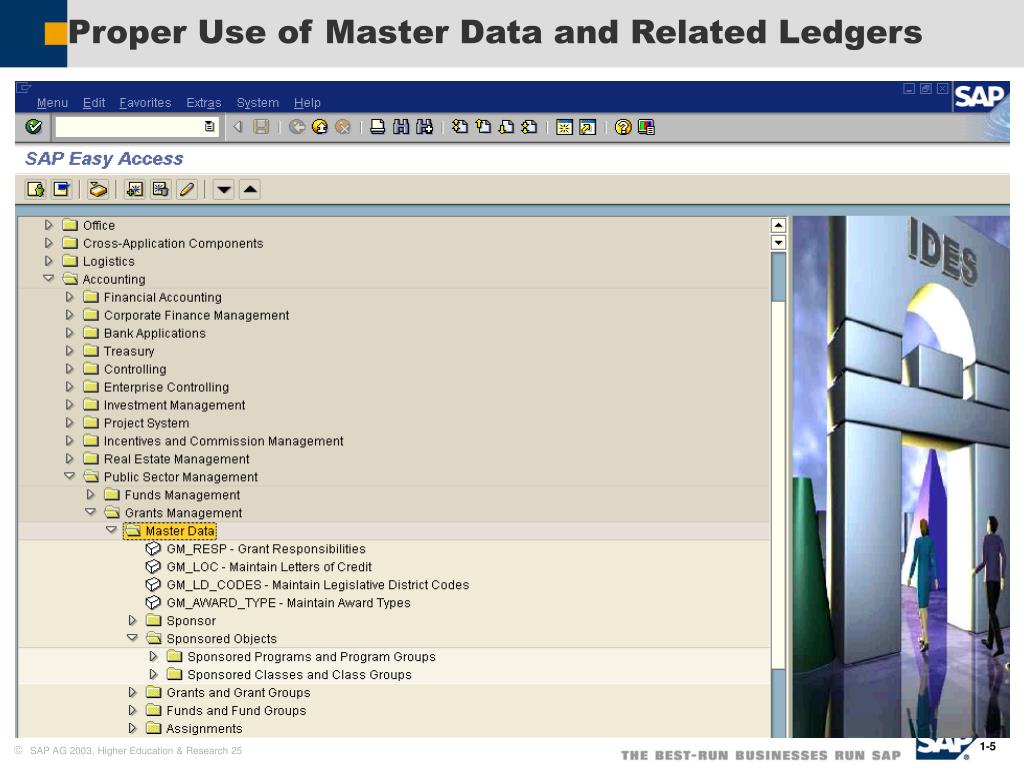Select Grants and Grant Groups folder
Viewport: 1024px width, 768px height.
(238, 692)
